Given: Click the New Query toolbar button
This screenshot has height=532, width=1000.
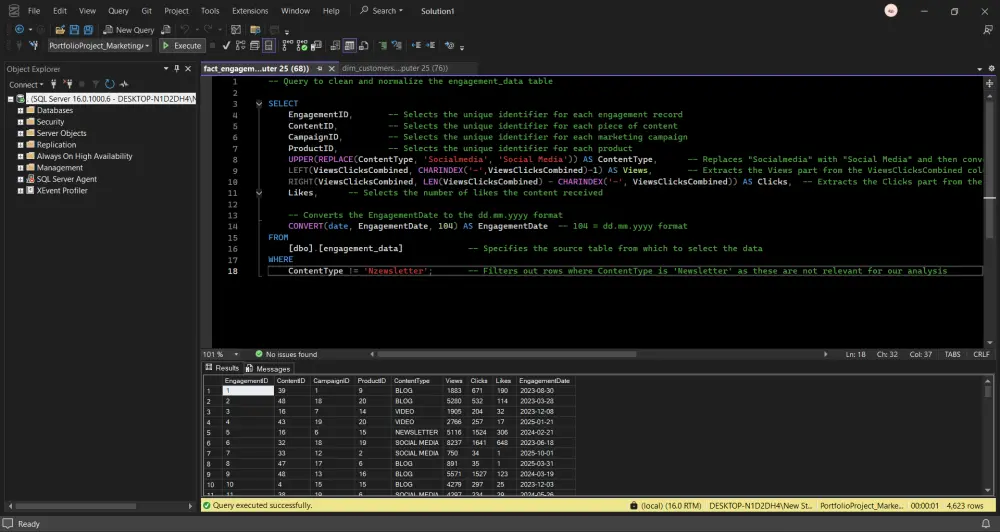Looking at the screenshot, I should [x=129, y=30].
